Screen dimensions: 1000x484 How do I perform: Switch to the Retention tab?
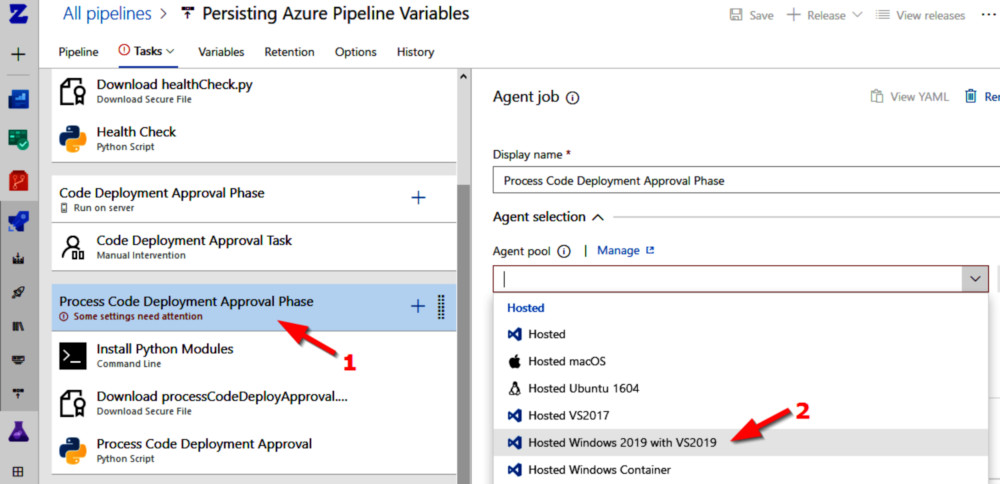tap(290, 52)
